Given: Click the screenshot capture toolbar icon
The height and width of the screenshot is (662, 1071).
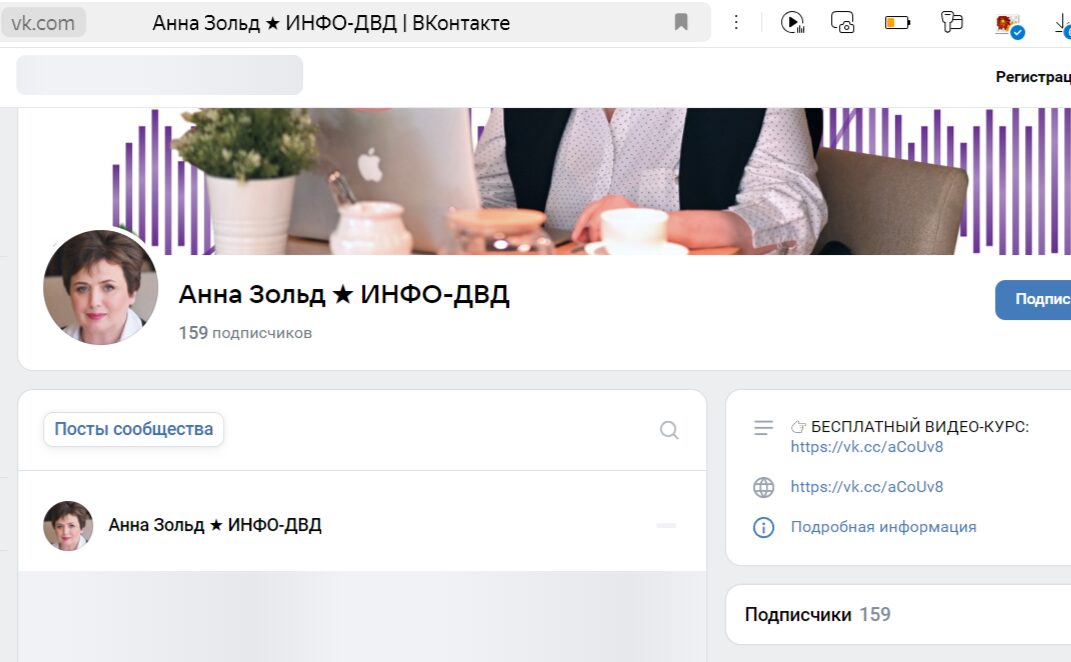Looking at the screenshot, I should click(x=843, y=23).
